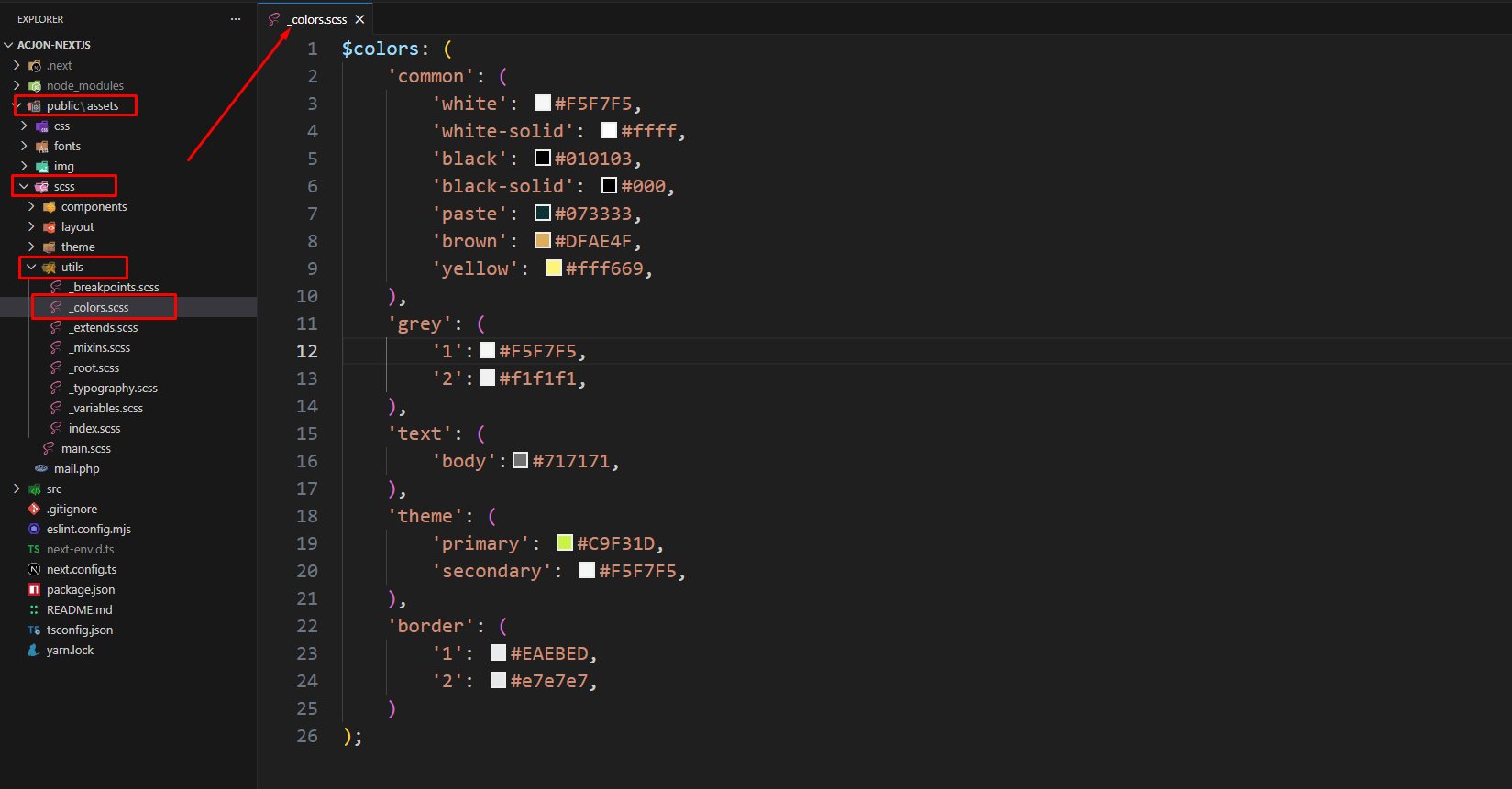Click the Next.js icon beside next.config.ts
Image resolution: width=1512 pixels, height=789 pixels.
point(34,569)
